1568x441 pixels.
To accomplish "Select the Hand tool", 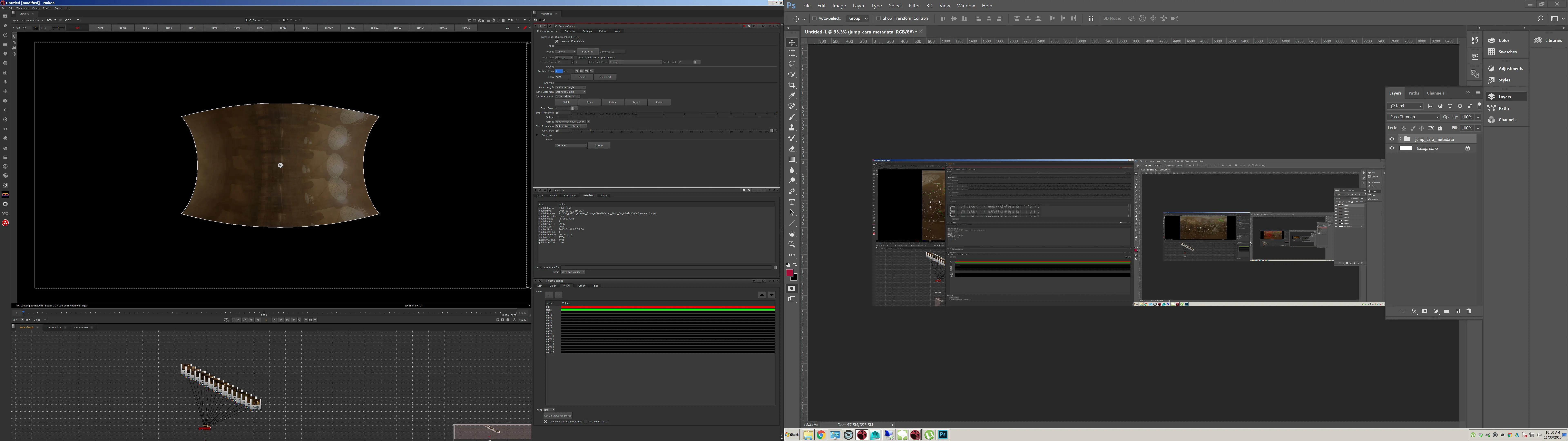I will pyautogui.click(x=792, y=233).
